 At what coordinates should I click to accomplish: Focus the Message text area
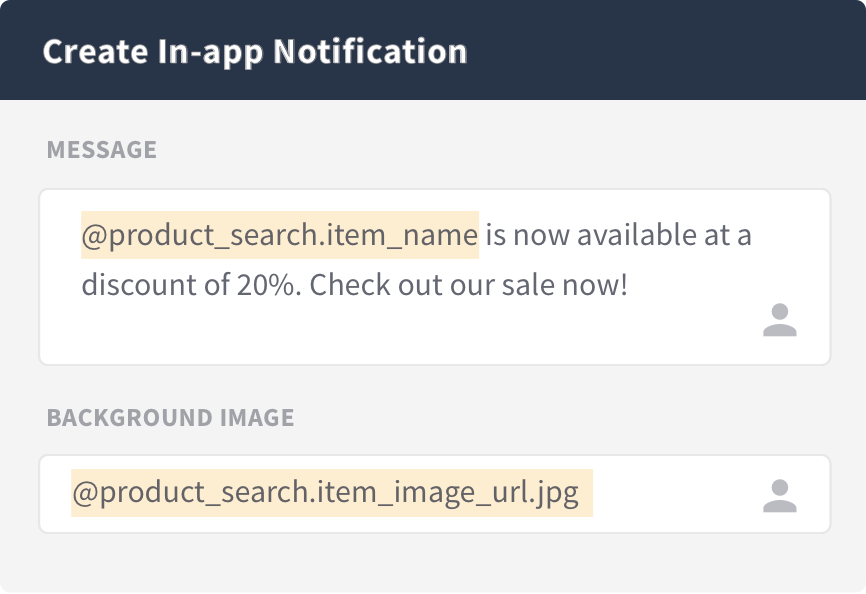point(435,277)
